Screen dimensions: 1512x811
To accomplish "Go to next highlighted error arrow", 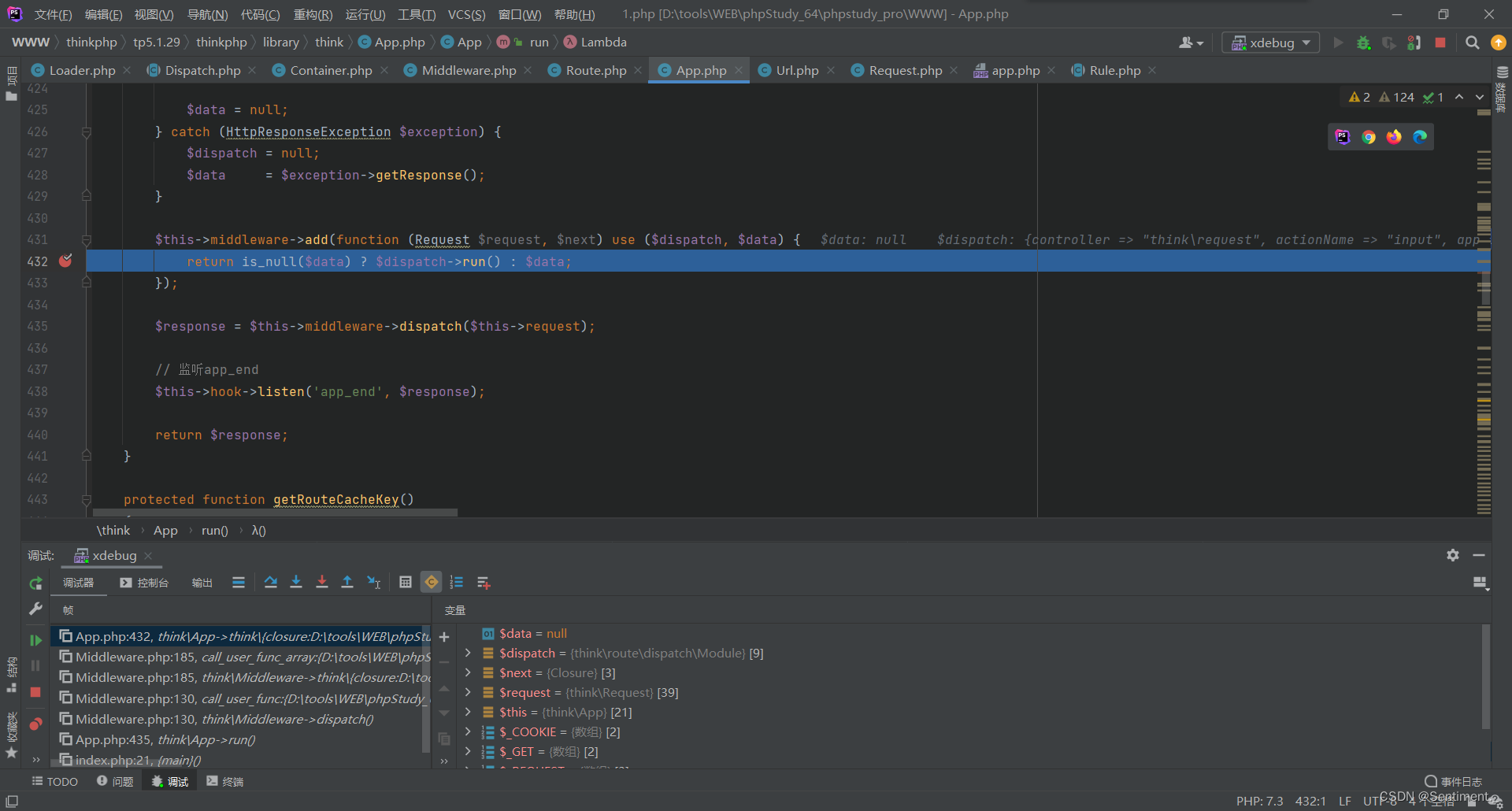I will click(x=1480, y=97).
